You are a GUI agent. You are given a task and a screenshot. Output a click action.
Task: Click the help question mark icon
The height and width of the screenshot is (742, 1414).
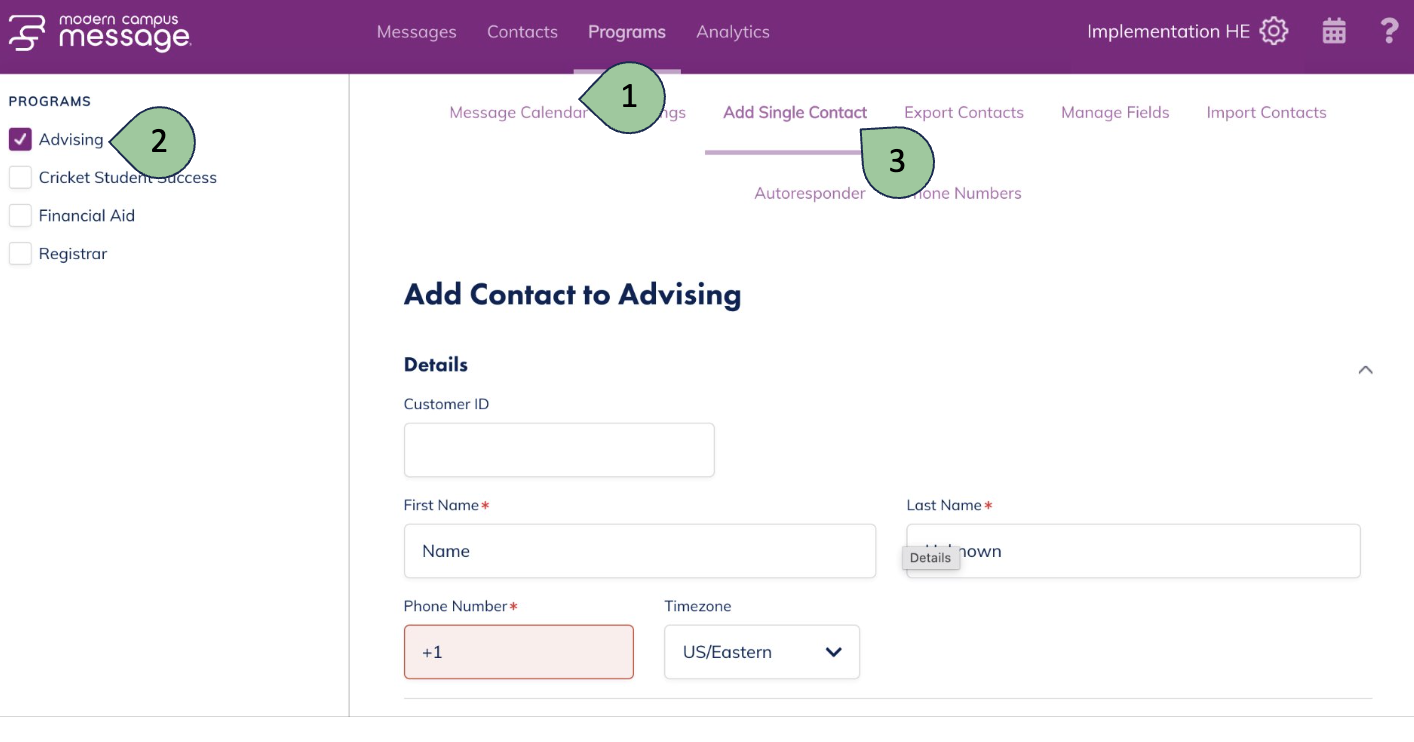point(1389,31)
